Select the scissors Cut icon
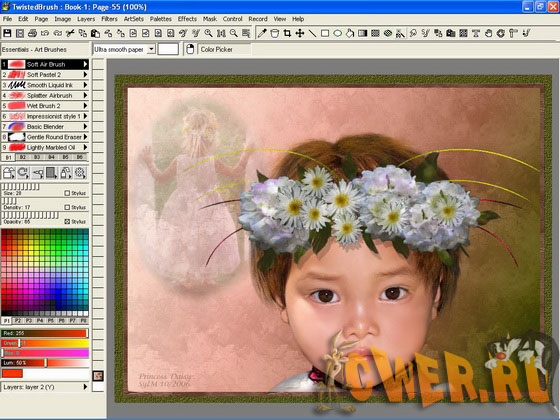 pyautogui.click(x=70, y=33)
